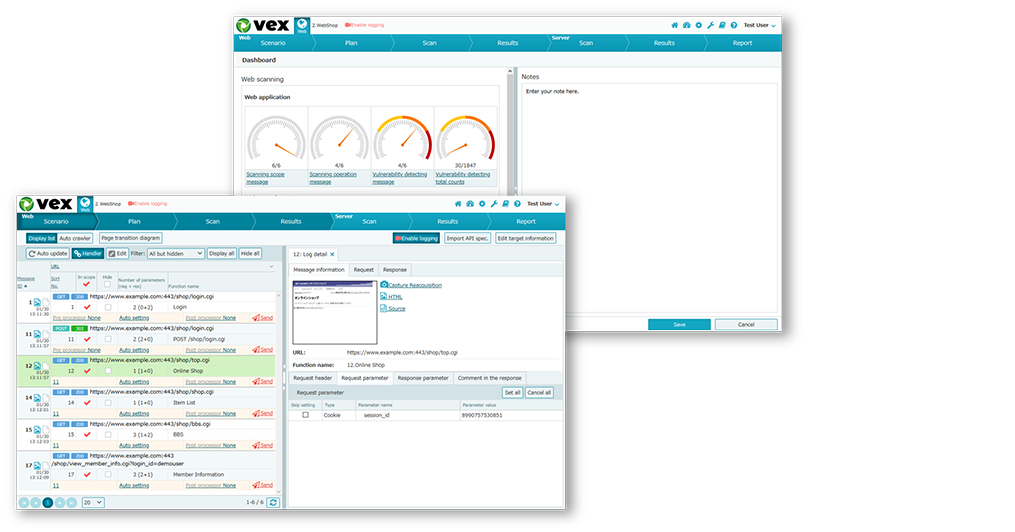This screenshot has width=1015, height=532.
Task: Click the Handler button
Action: (87, 254)
